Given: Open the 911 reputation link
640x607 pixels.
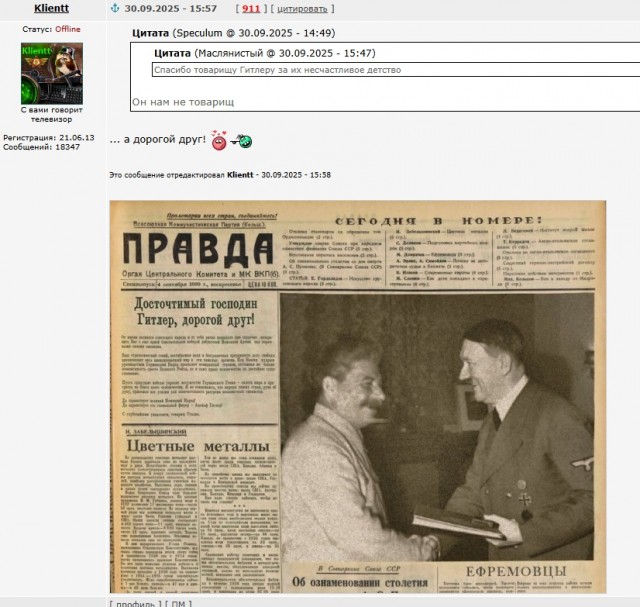Looking at the screenshot, I should click(251, 9).
